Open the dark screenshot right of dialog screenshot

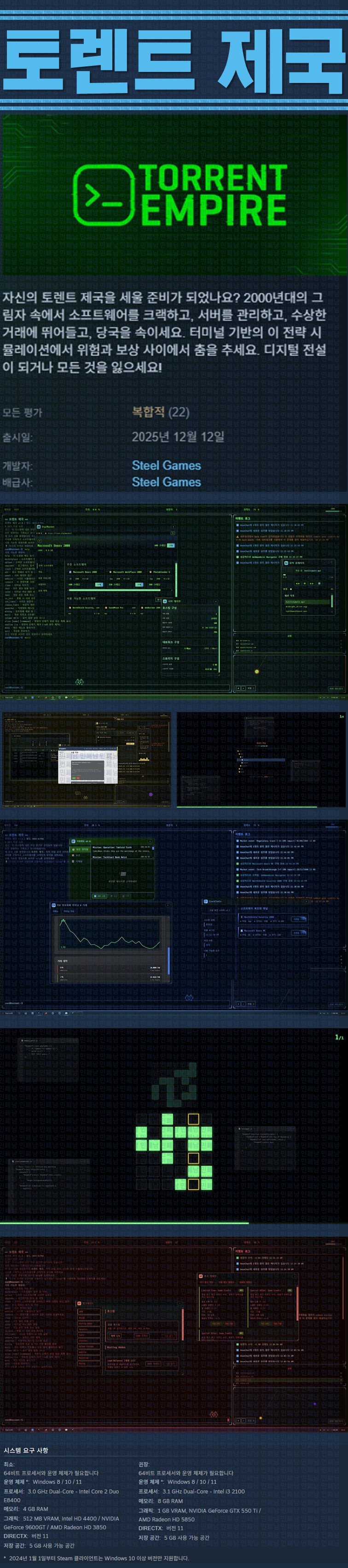tap(261, 759)
